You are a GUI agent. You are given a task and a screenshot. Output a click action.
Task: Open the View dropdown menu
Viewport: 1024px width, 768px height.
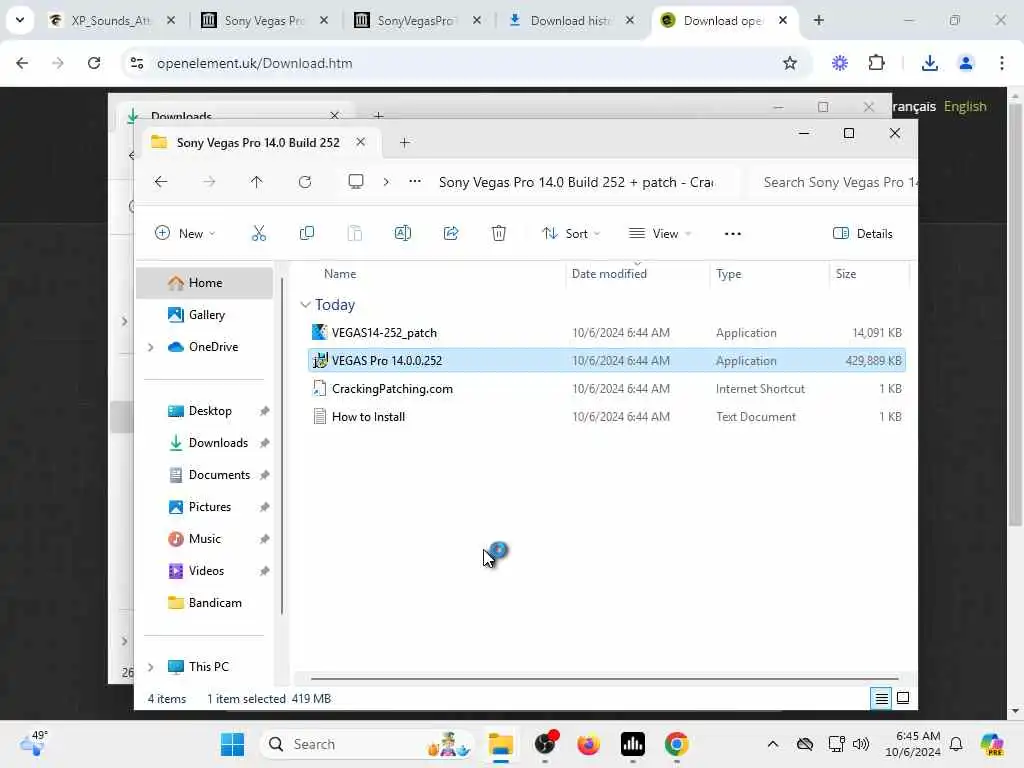[x=660, y=234]
